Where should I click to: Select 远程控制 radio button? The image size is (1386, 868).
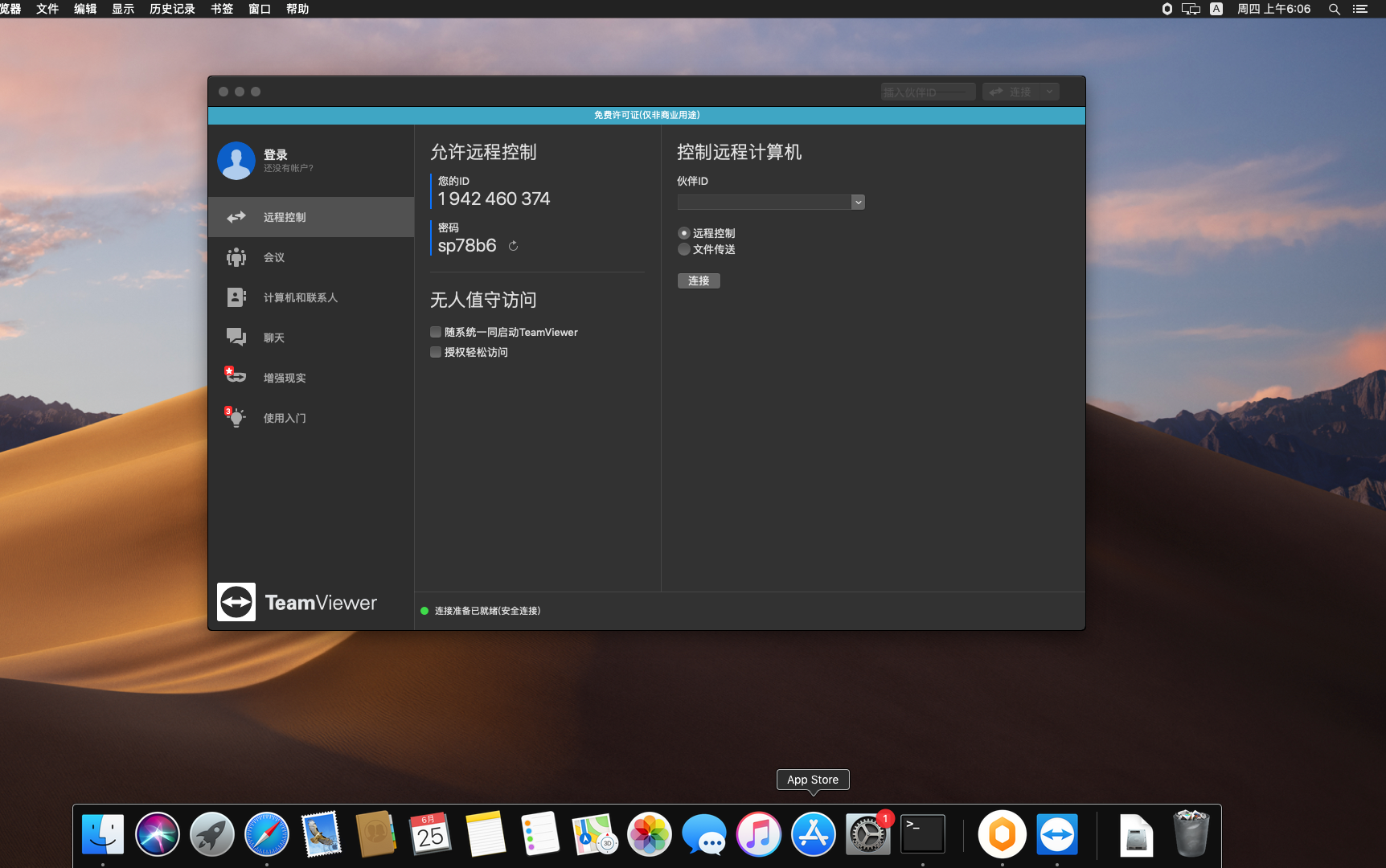click(684, 233)
